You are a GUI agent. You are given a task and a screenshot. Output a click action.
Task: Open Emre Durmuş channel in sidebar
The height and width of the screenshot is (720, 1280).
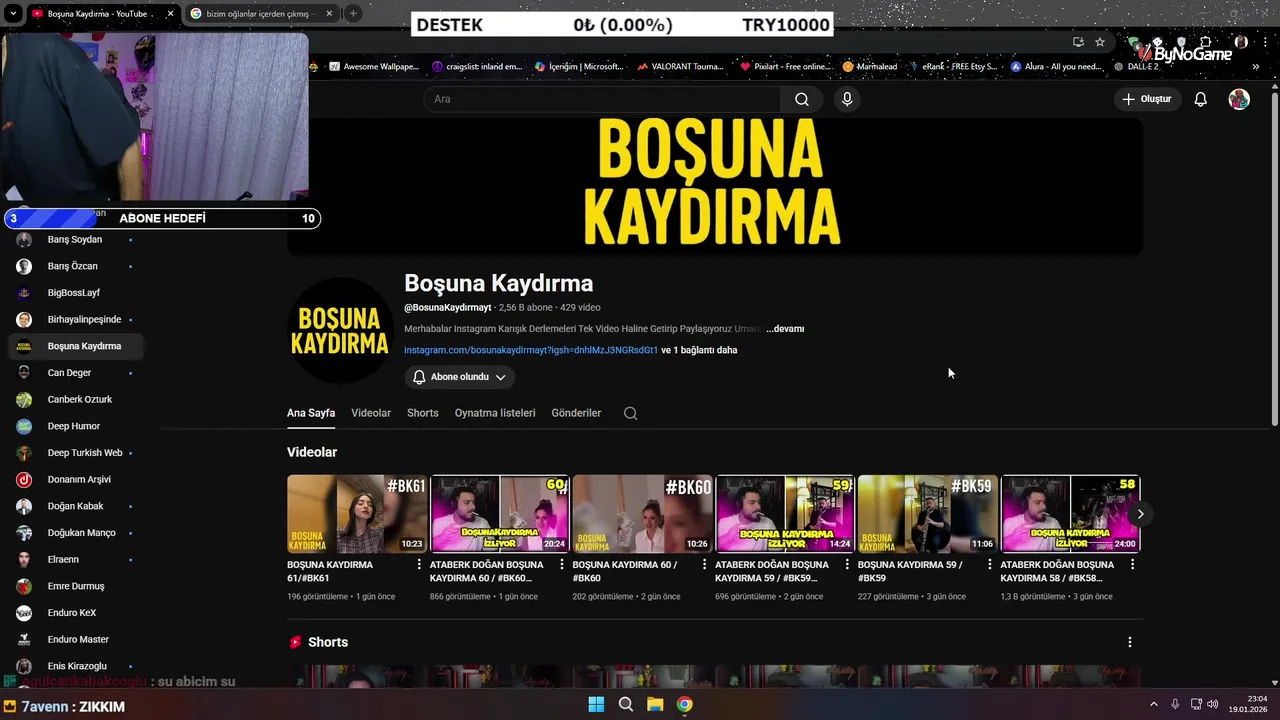pyautogui.click(x=76, y=586)
